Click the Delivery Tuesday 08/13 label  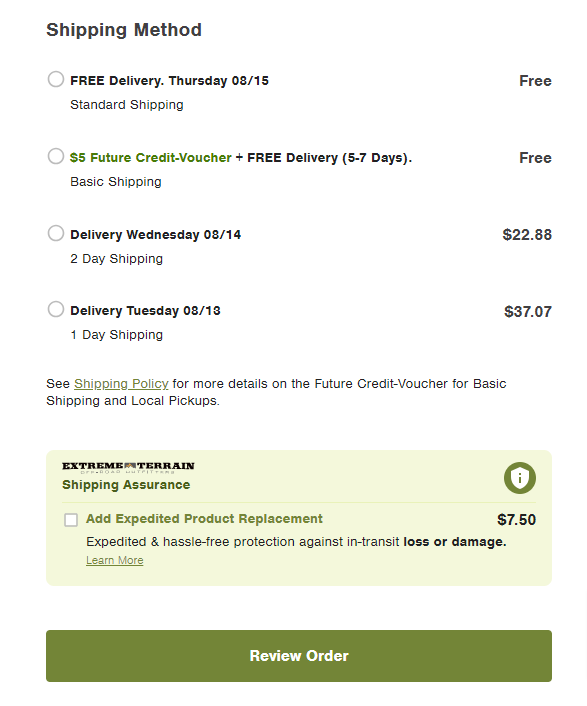tap(145, 311)
